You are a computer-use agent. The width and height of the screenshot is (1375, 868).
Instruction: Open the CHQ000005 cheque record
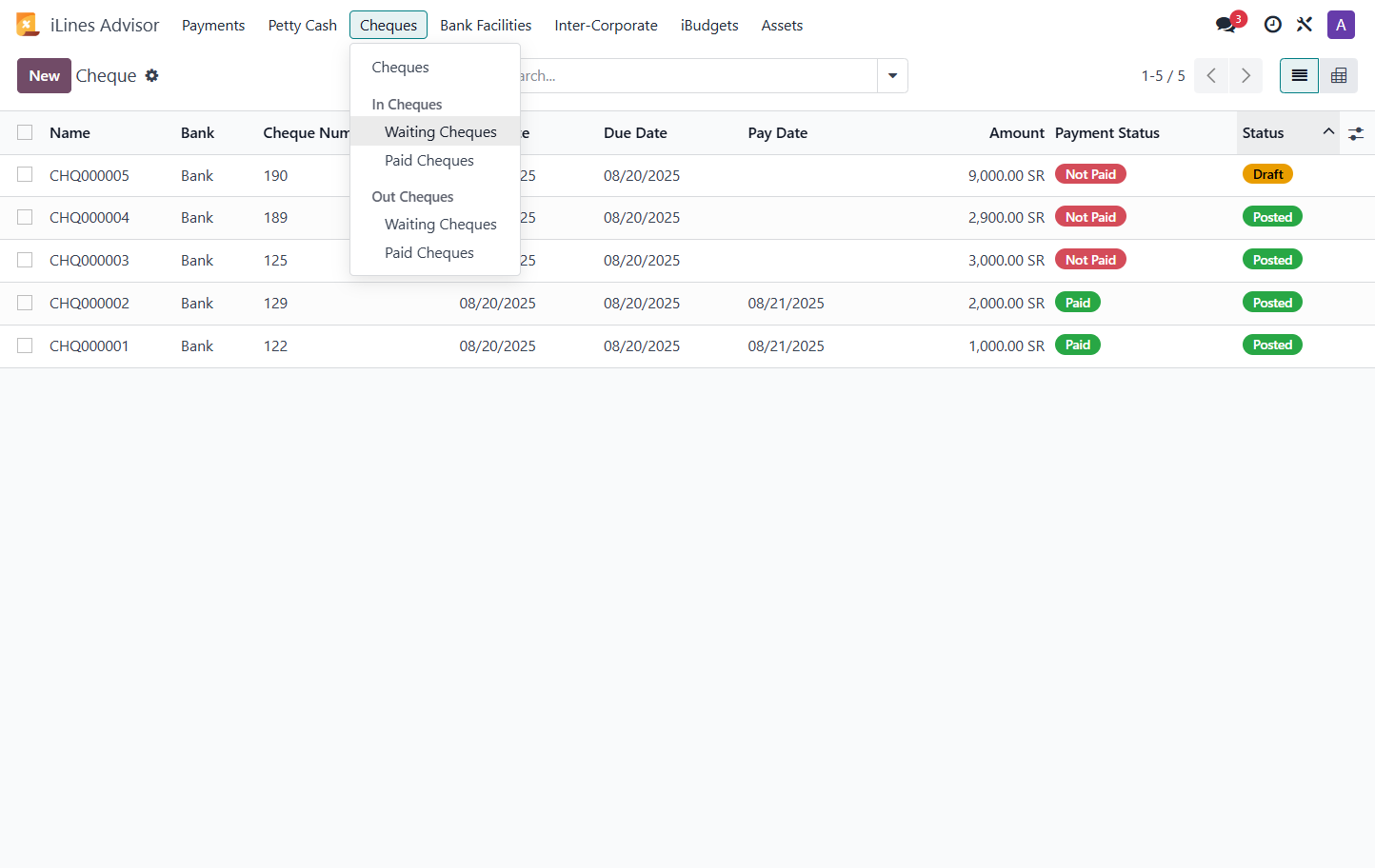[x=90, y=175]
